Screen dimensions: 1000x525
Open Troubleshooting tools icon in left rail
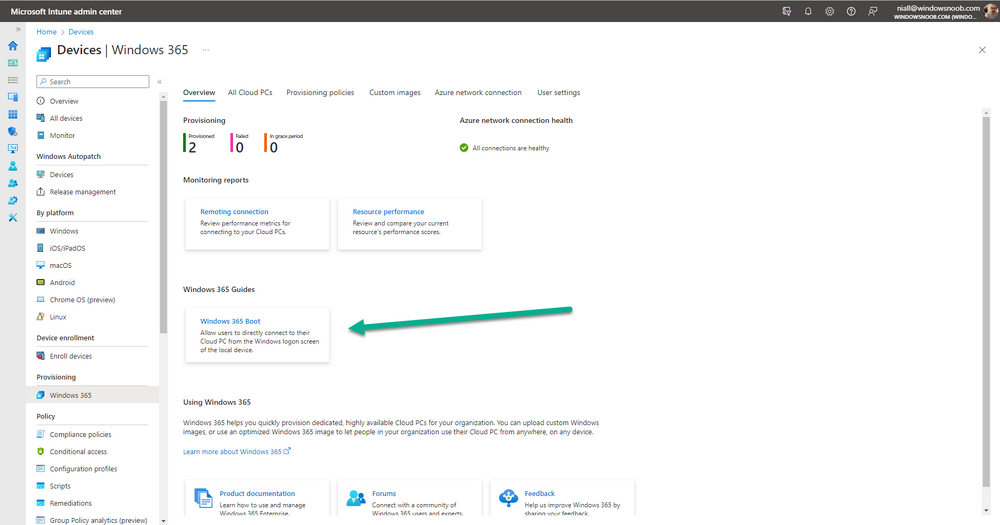click(13, 218)
